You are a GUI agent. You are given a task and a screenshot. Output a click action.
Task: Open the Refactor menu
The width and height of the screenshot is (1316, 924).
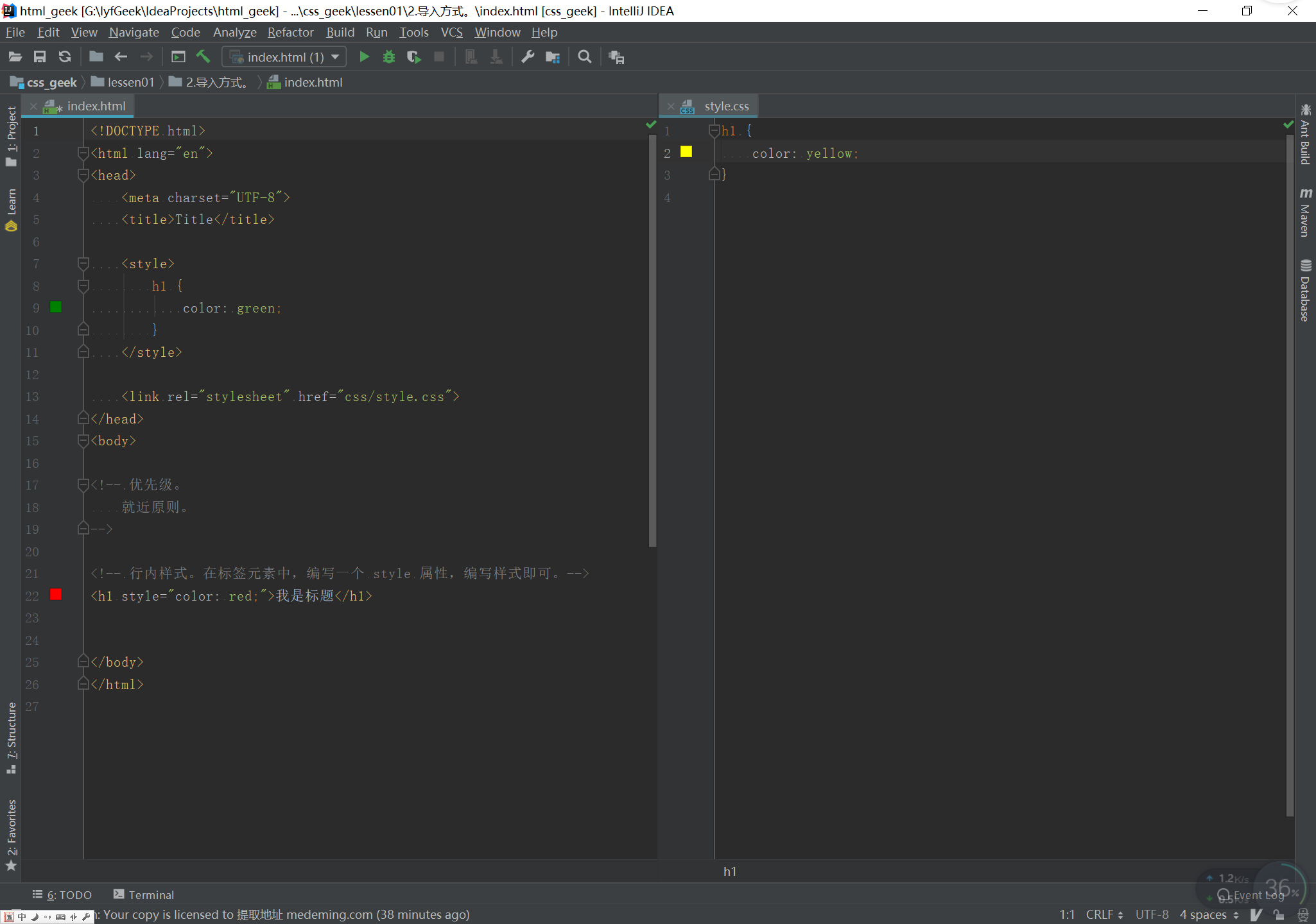(x=290, y=32)
